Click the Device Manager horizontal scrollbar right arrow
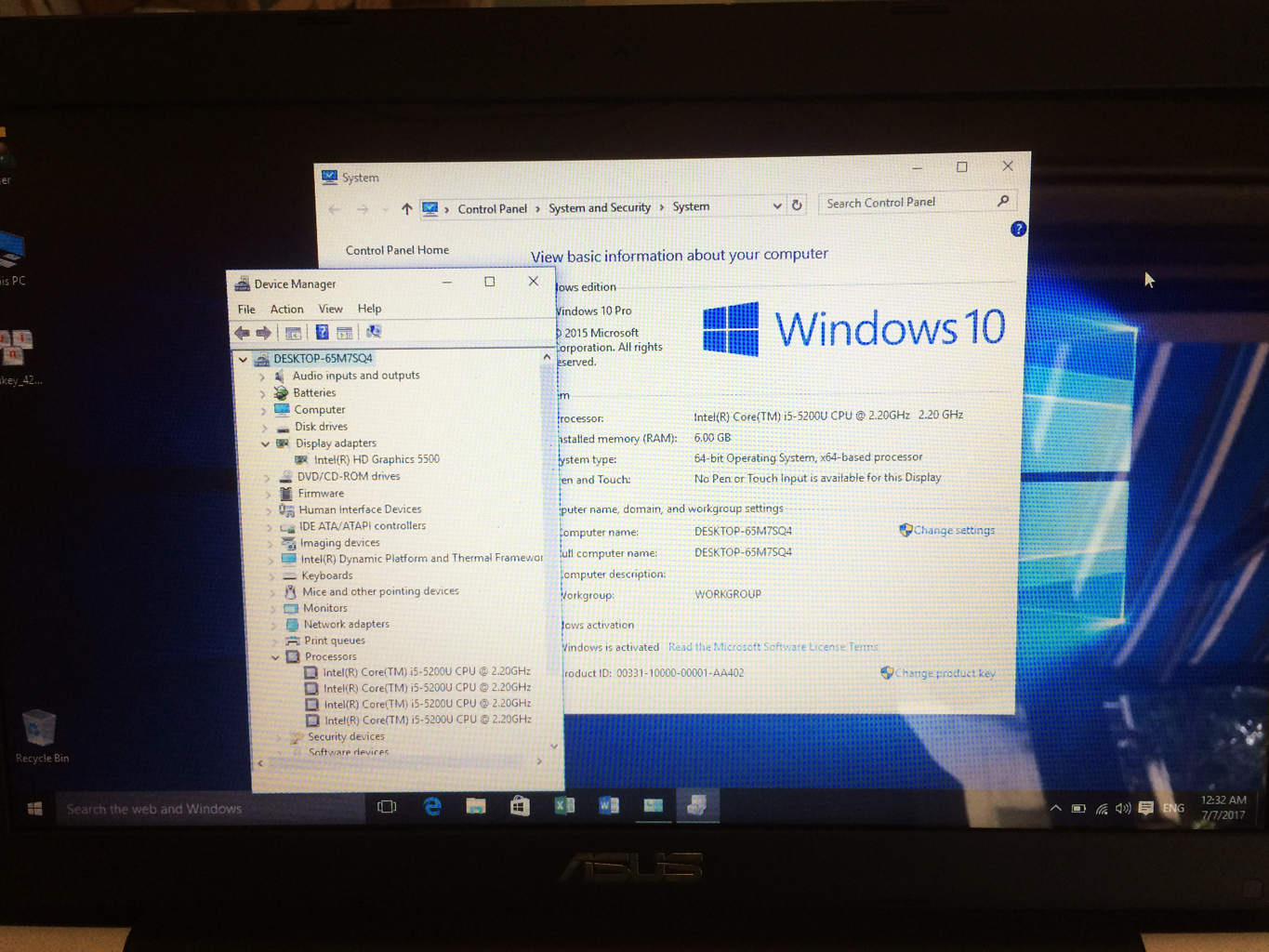This screenshot has width=1269, height=952. (539, 761)
